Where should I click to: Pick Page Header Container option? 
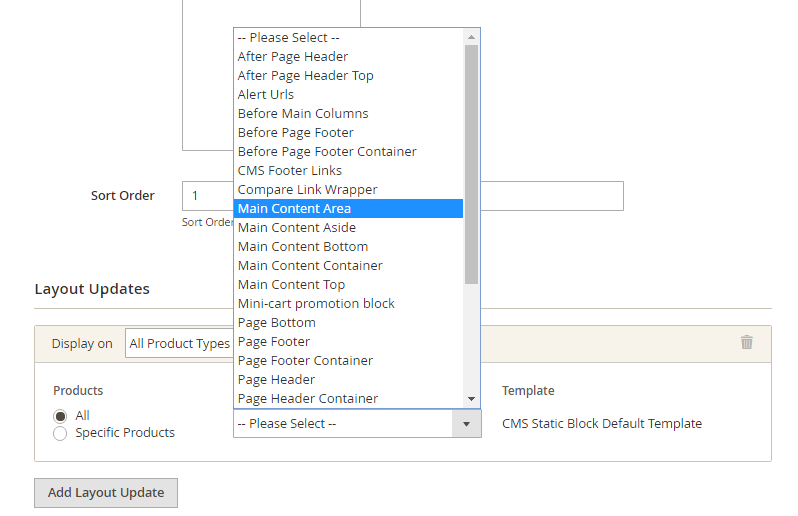point(349,398)
